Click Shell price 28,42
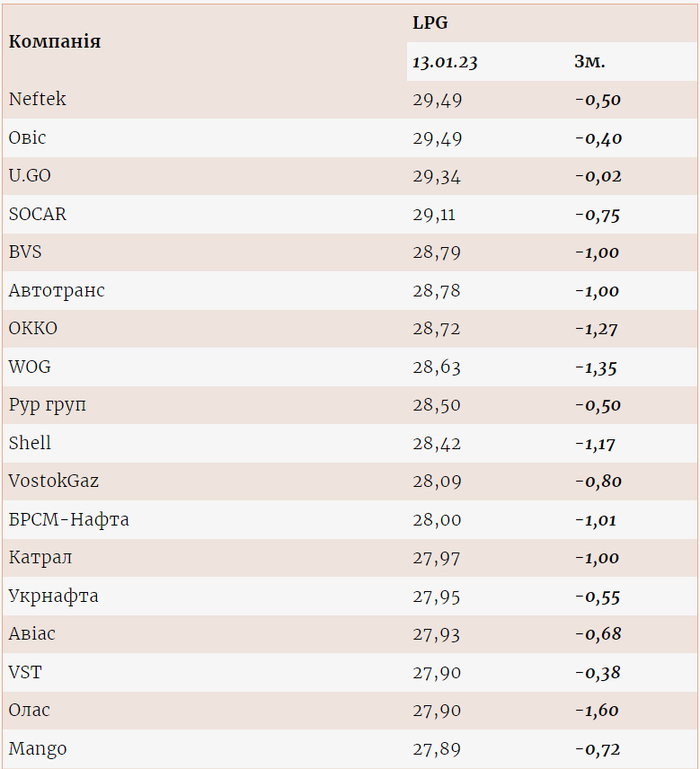 point(437,443)
